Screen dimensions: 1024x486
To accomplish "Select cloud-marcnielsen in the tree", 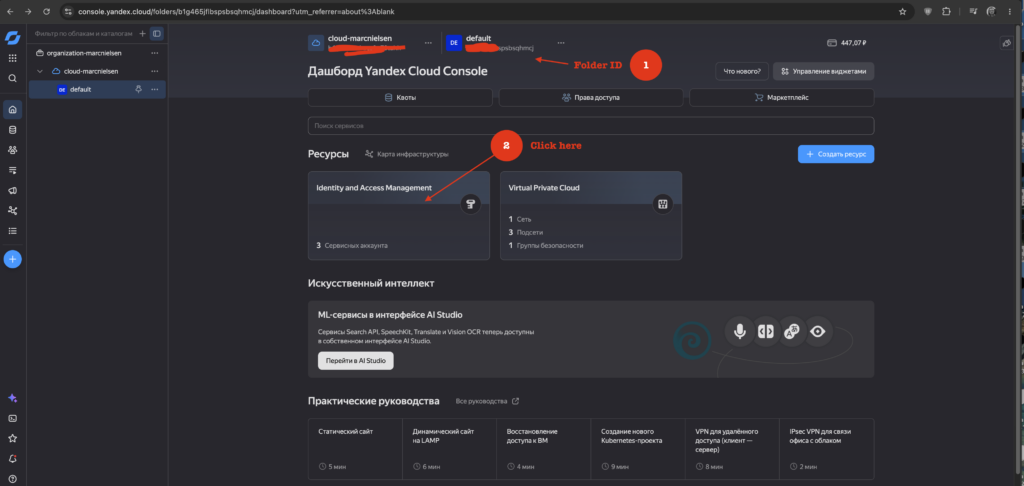I will [x=91, y=71].
